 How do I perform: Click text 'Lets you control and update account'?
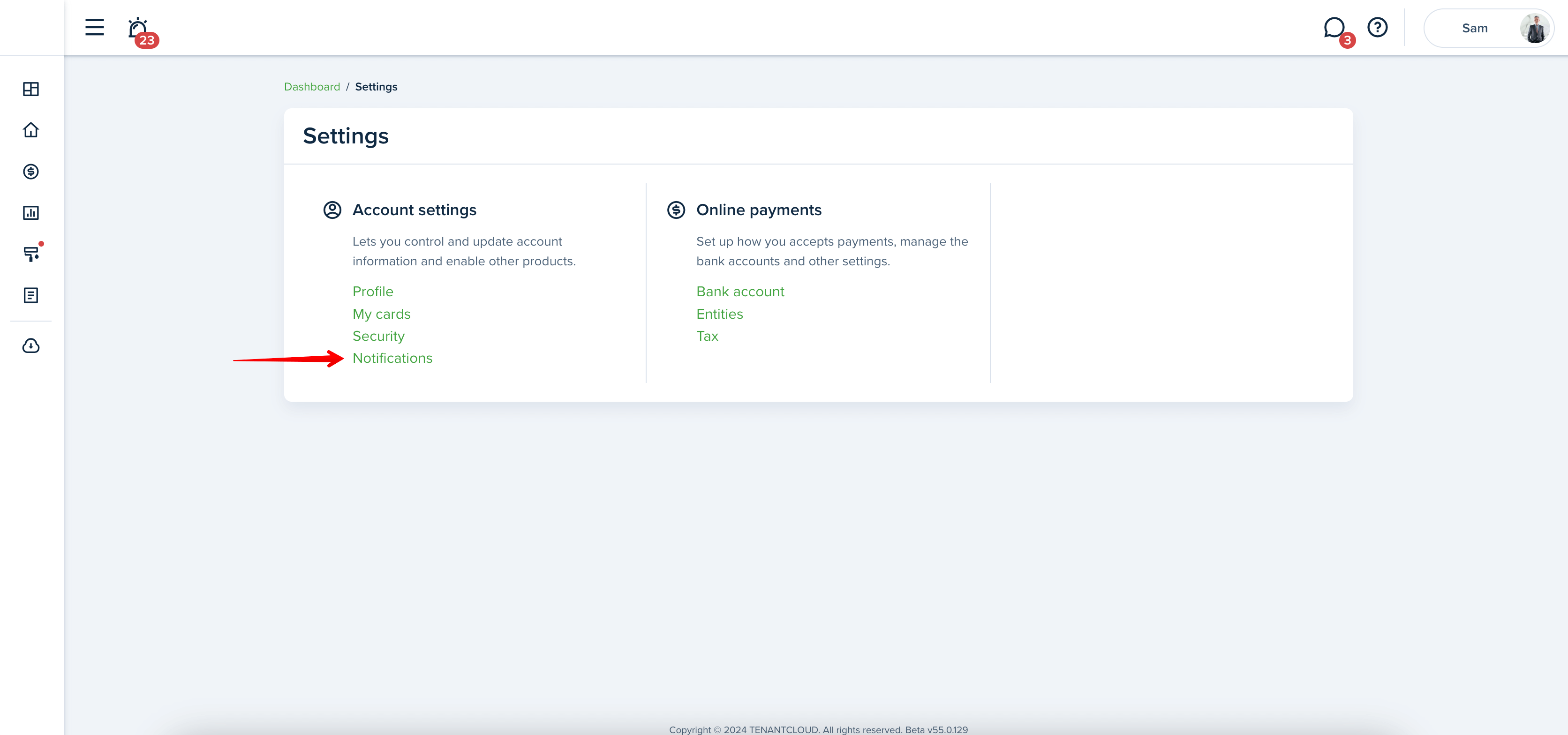(x=457, y=241)
